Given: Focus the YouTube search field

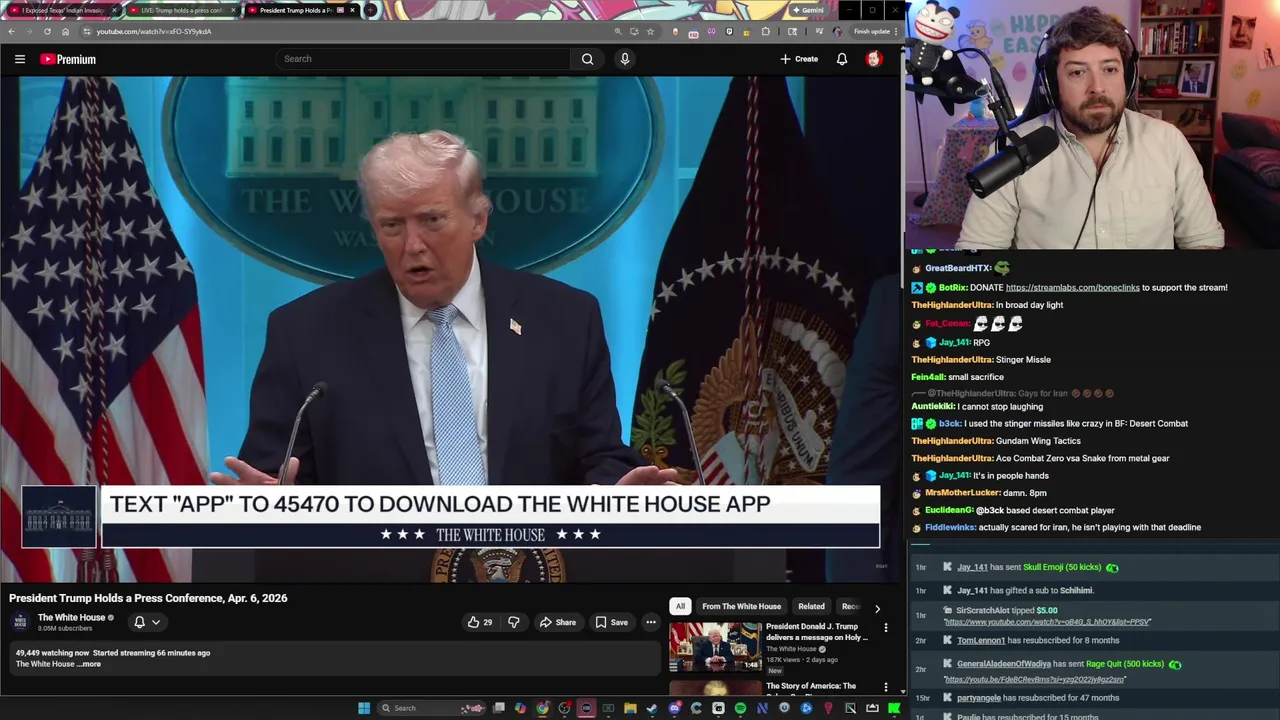Looking at the screenshot, I should tap(423, 59).
